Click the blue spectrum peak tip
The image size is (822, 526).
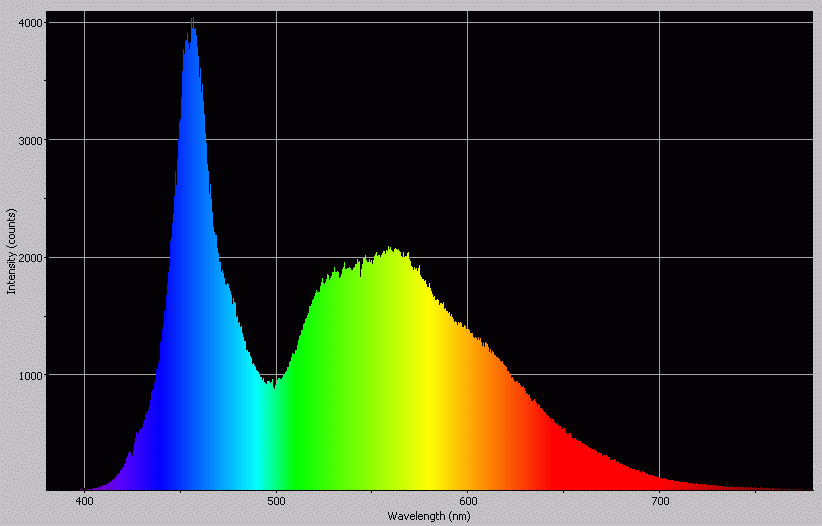click(193, 19)
